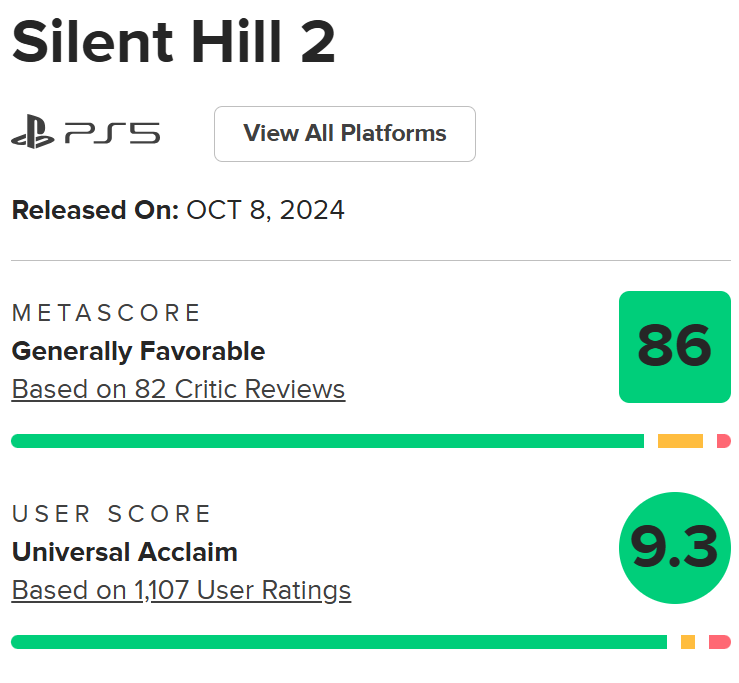The width and height of the screenshot is (739, 683).
Task: Click the 9.3 user score circle
Action: click(x=675, y=547)
